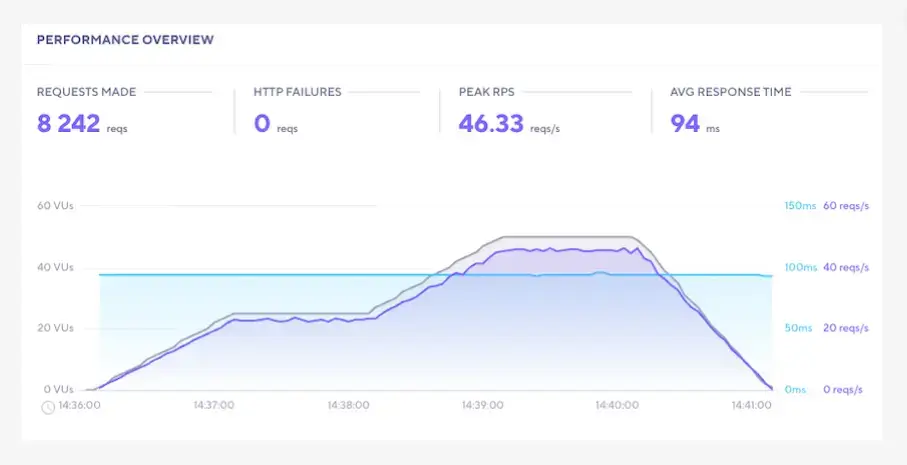Click the 14:37:00 time label
The height and width of the screenshot is (465, 907).
(214, 405)
